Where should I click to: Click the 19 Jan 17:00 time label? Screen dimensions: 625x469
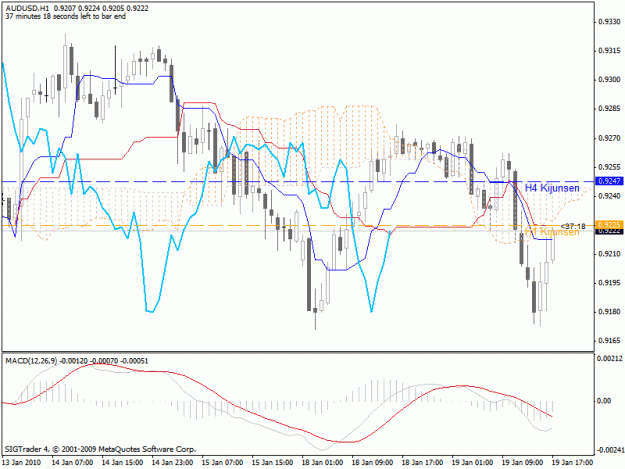tap(572, 463)
